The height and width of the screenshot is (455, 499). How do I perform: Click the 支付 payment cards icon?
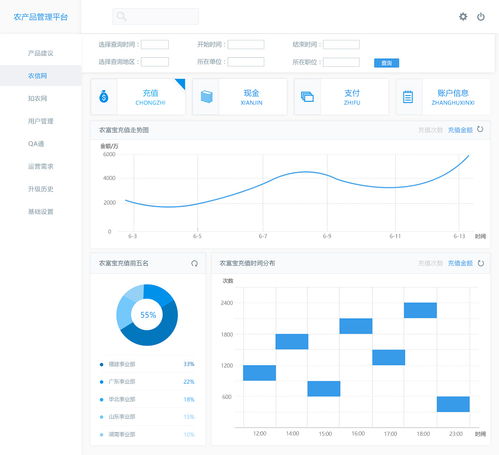pos(307,97)
